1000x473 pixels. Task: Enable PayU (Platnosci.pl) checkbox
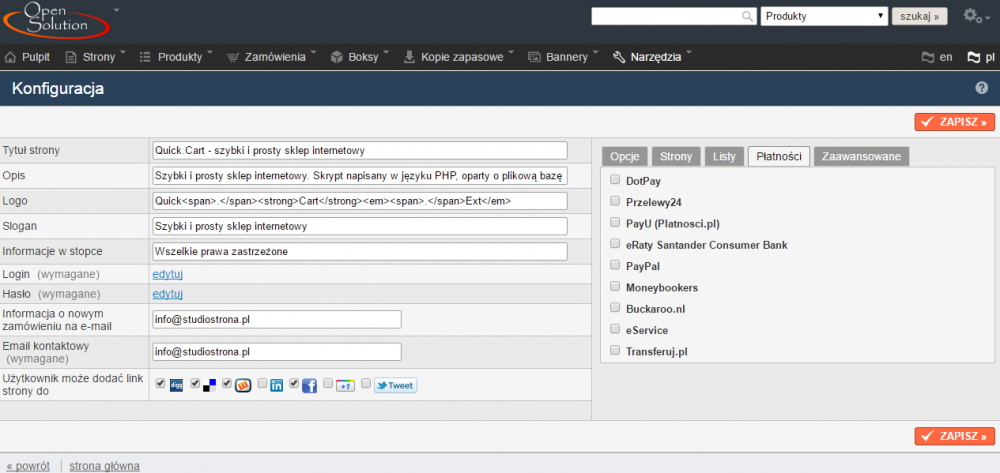(x=615, y=222)
